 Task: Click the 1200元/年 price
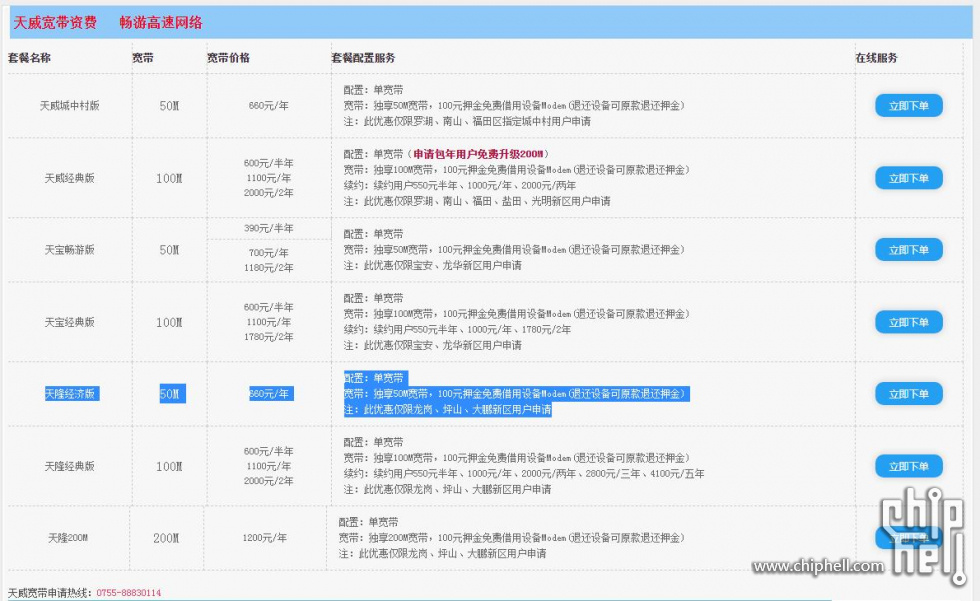(x=265, y=538)
